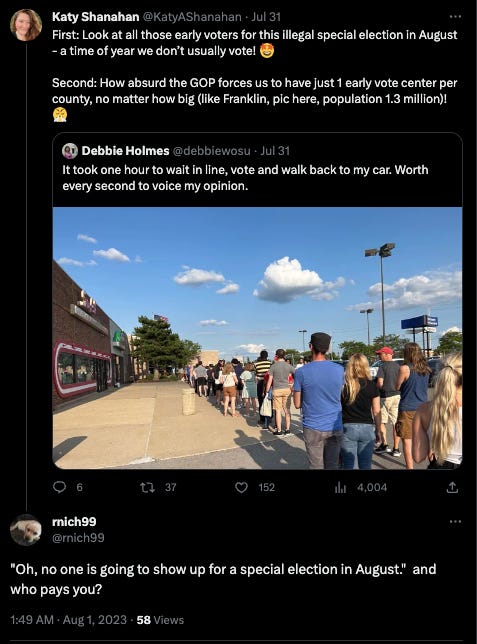
Task: Click the retweet icon
Action: tap(147, 488)
